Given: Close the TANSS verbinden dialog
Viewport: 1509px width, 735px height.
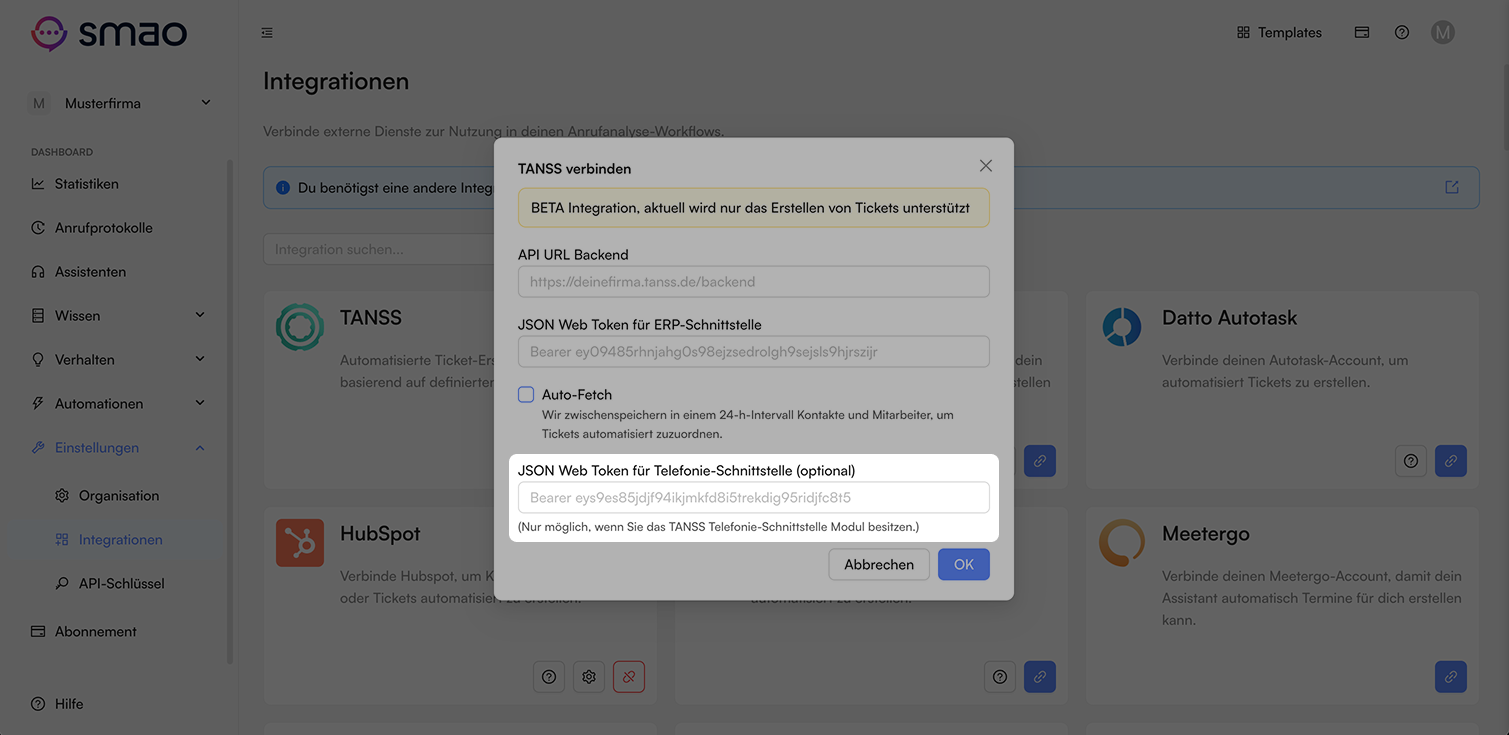Looking at the screenshot, I should (x=986, y=166).
